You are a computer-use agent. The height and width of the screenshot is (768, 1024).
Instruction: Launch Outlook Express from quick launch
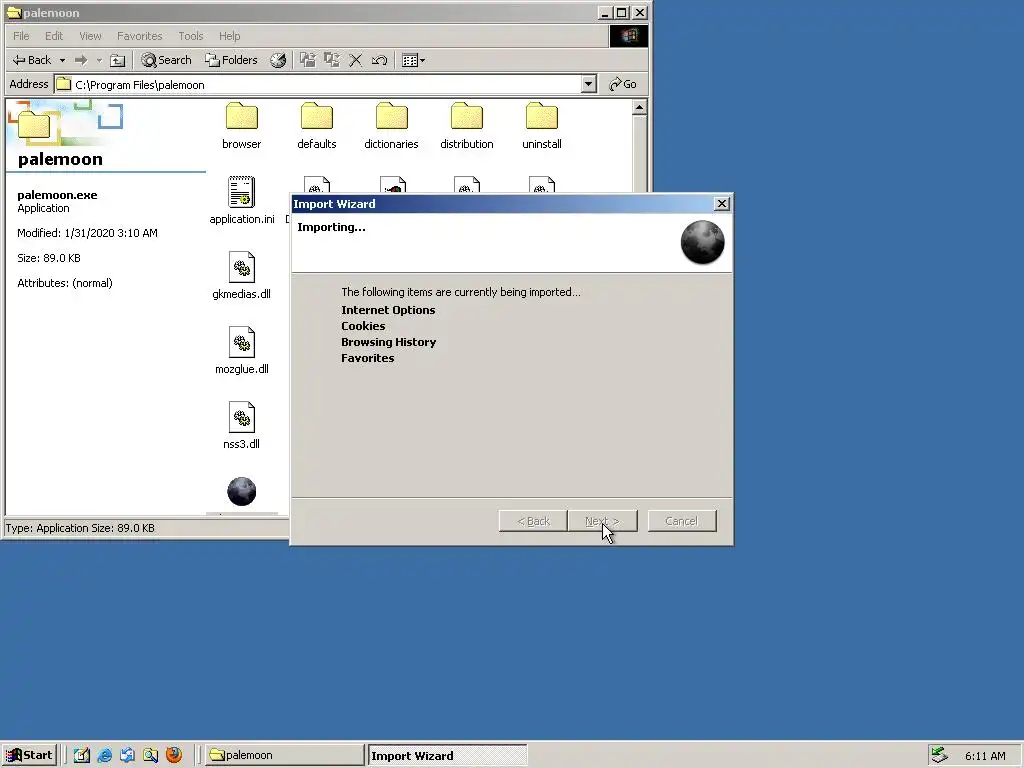(127, 755)
